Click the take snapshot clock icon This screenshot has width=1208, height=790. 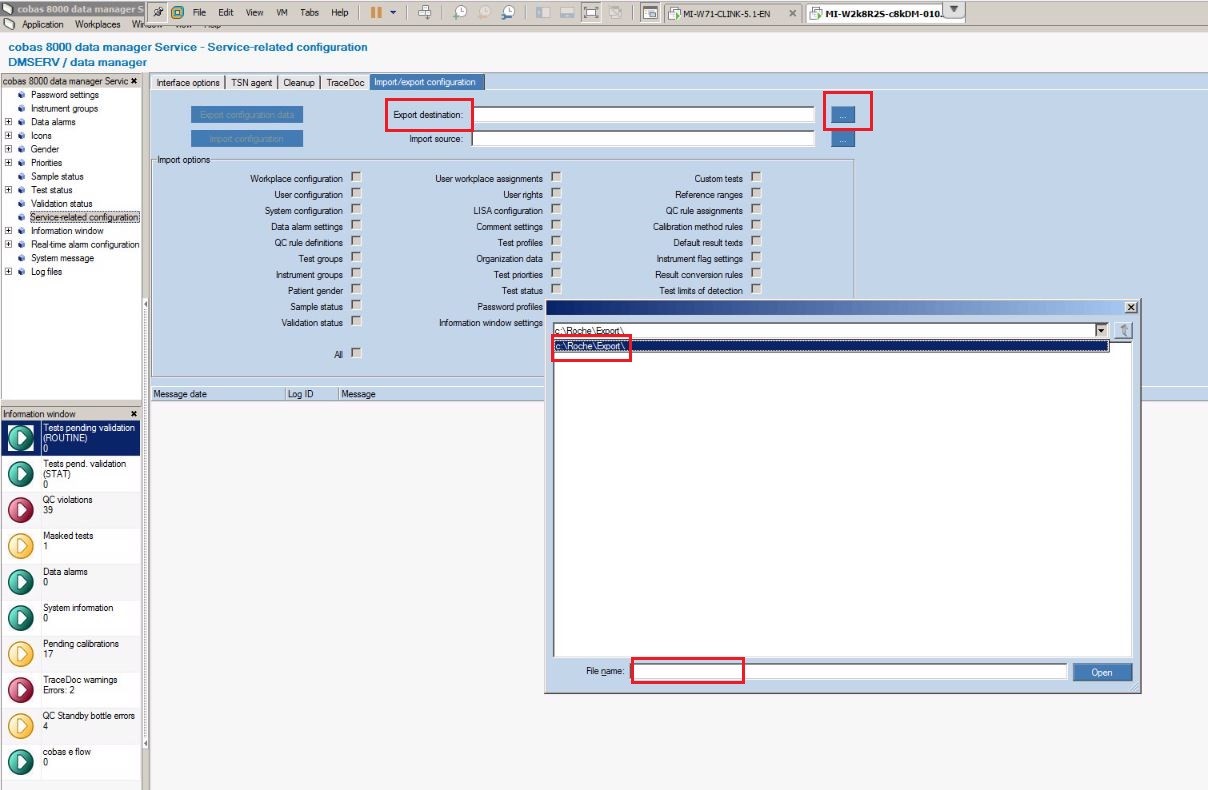coord(459,13)
